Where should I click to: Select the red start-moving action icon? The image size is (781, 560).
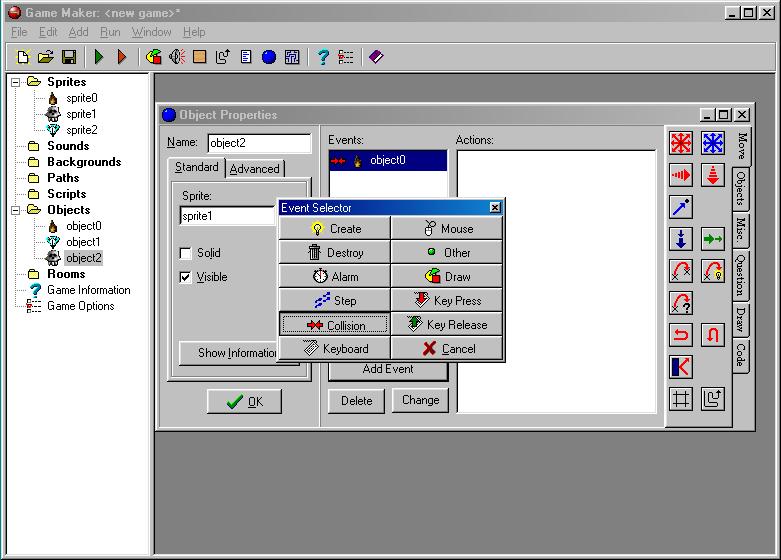tap(681, 143)
